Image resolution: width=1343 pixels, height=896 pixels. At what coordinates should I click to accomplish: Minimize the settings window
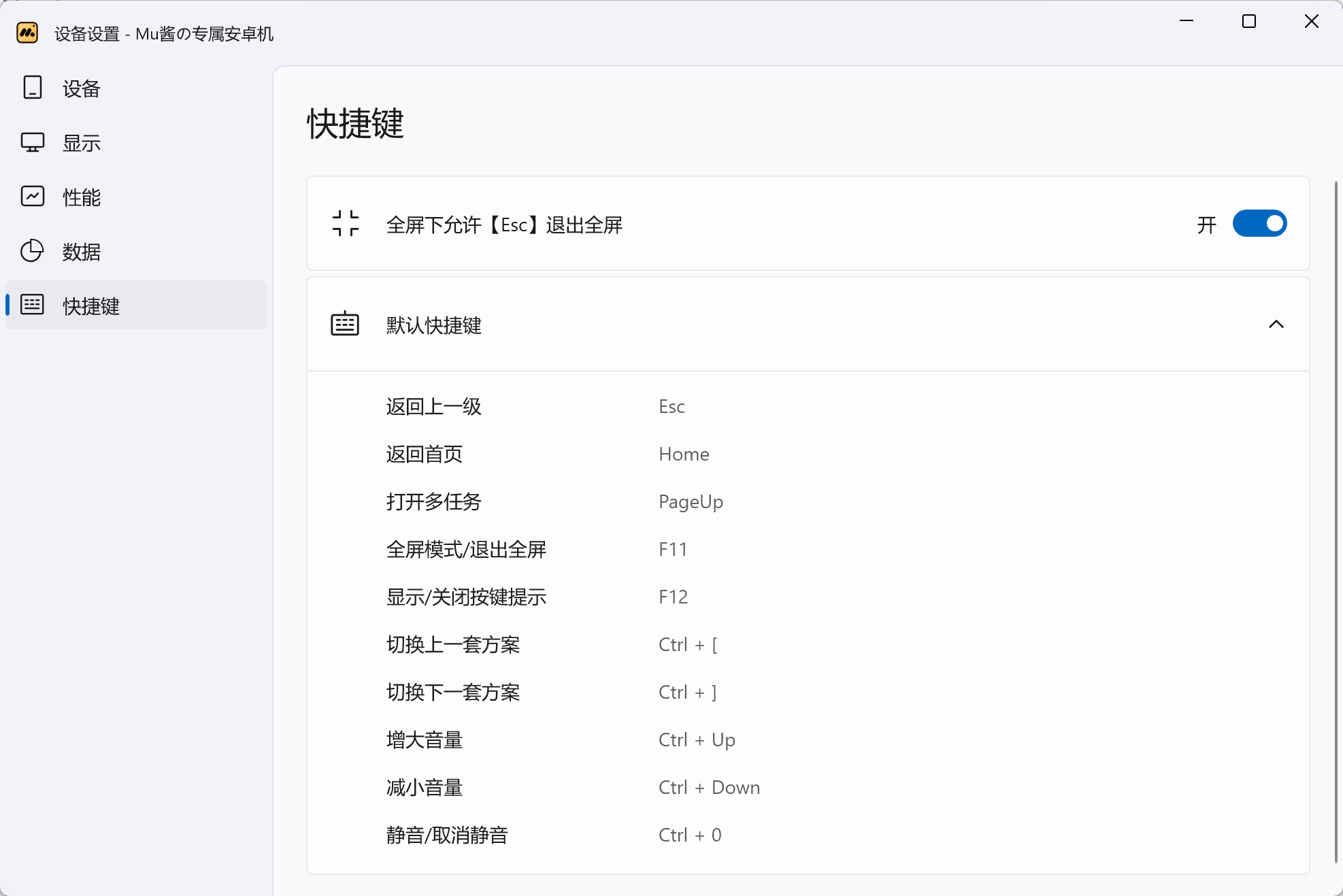point(1186,22)
